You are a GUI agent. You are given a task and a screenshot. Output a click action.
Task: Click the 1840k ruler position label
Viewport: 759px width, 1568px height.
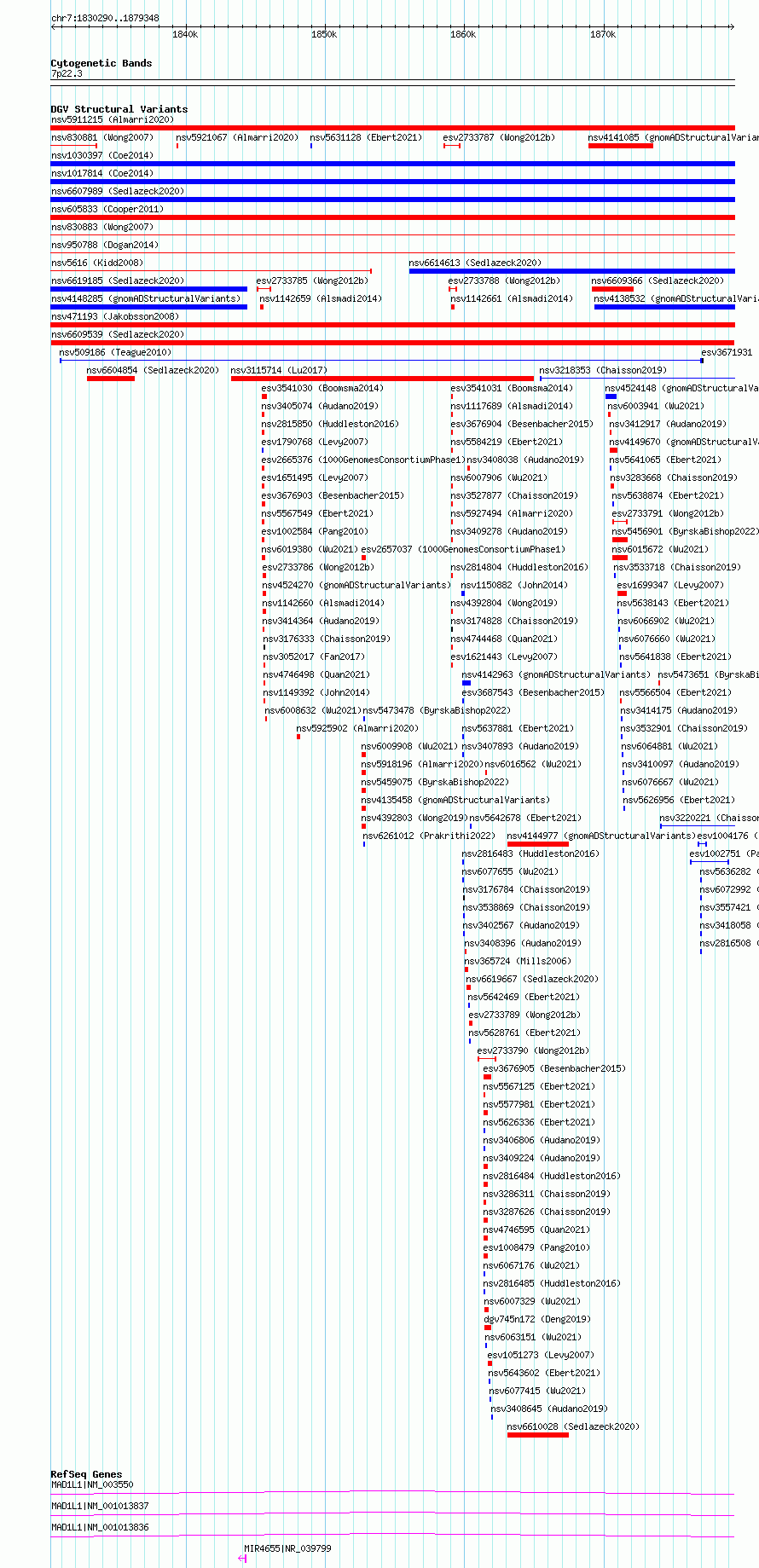point(185,34)
